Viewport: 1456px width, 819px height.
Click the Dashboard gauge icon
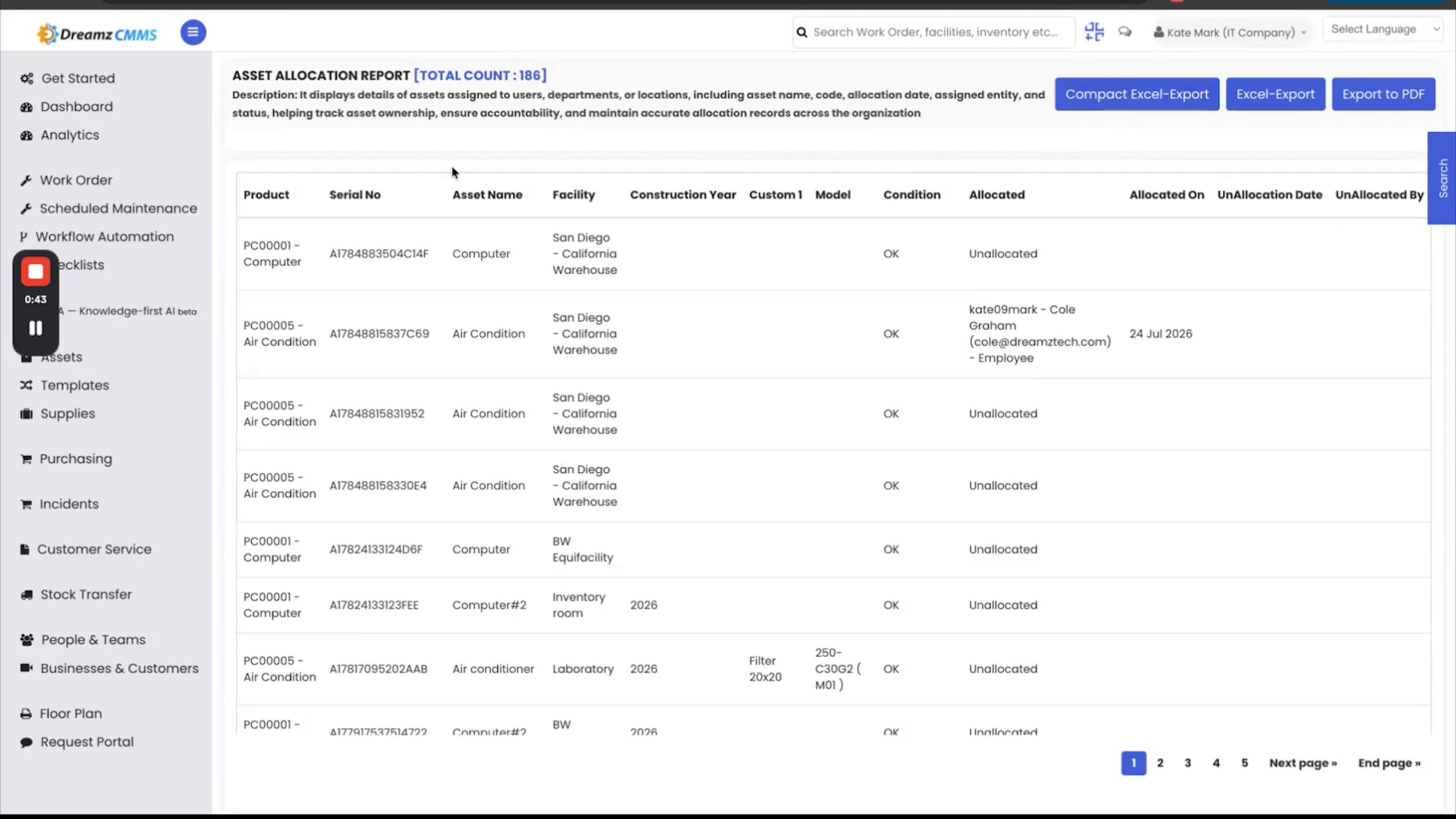[x=26, y=107]
